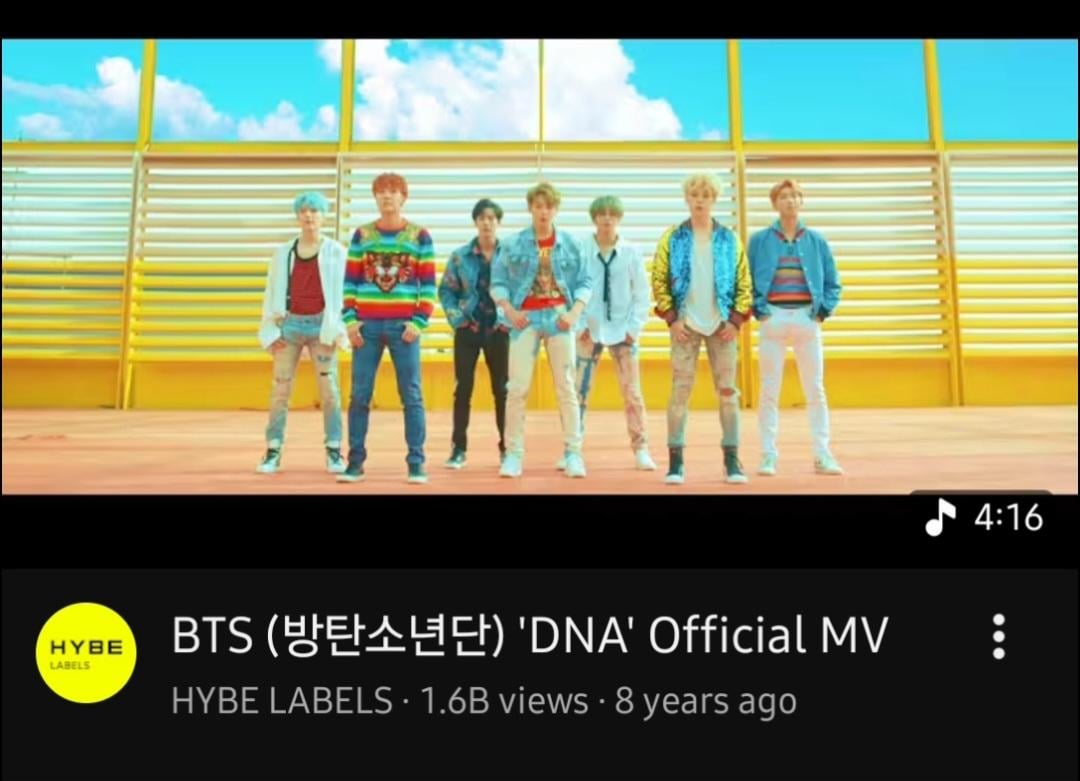This screenshot has width=1080, height=781.
Task: Click the 4:16 duration badge
Action: (x=983, y=516)
